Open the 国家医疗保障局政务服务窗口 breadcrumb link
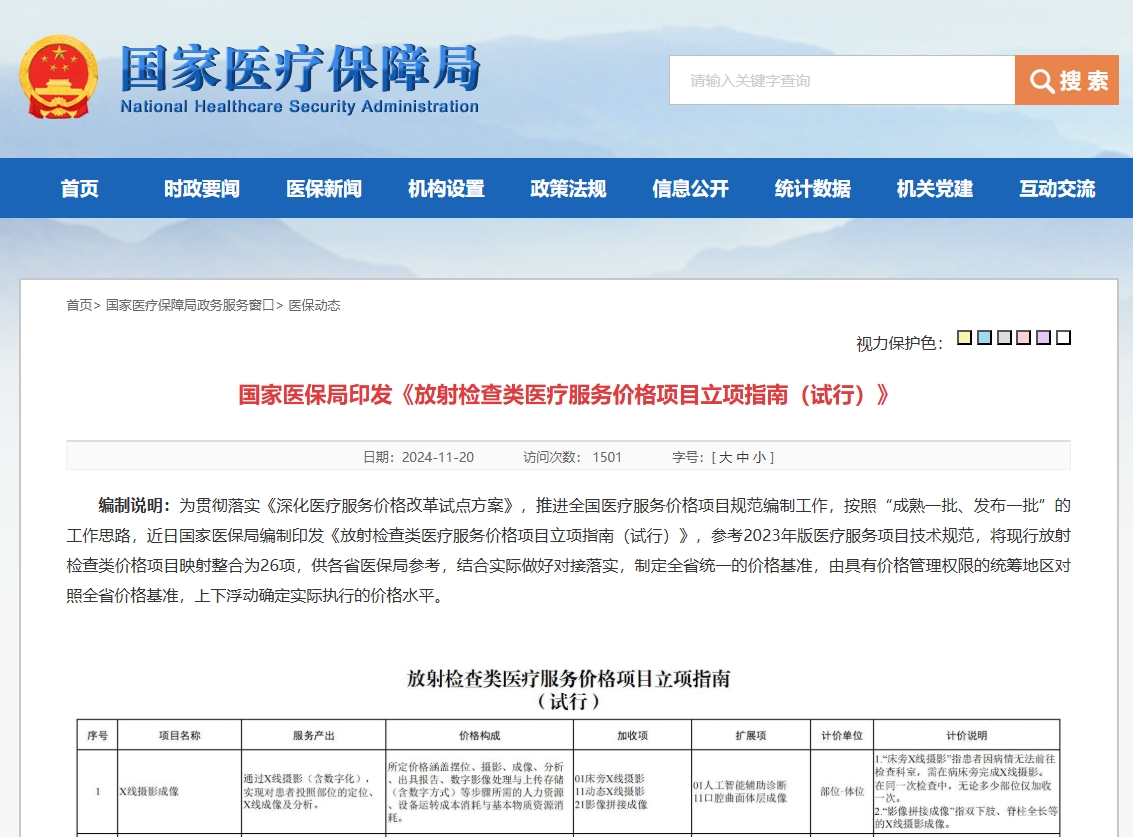The width and height of the screenshot is (1133, 837). [190, 305]
